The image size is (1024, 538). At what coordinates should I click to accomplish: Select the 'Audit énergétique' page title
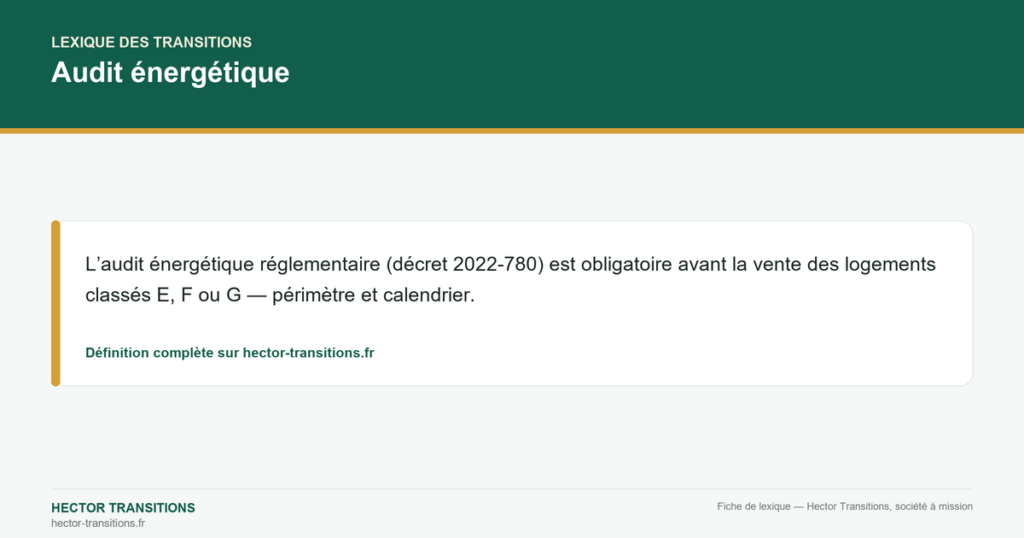[x=170, y=72]
